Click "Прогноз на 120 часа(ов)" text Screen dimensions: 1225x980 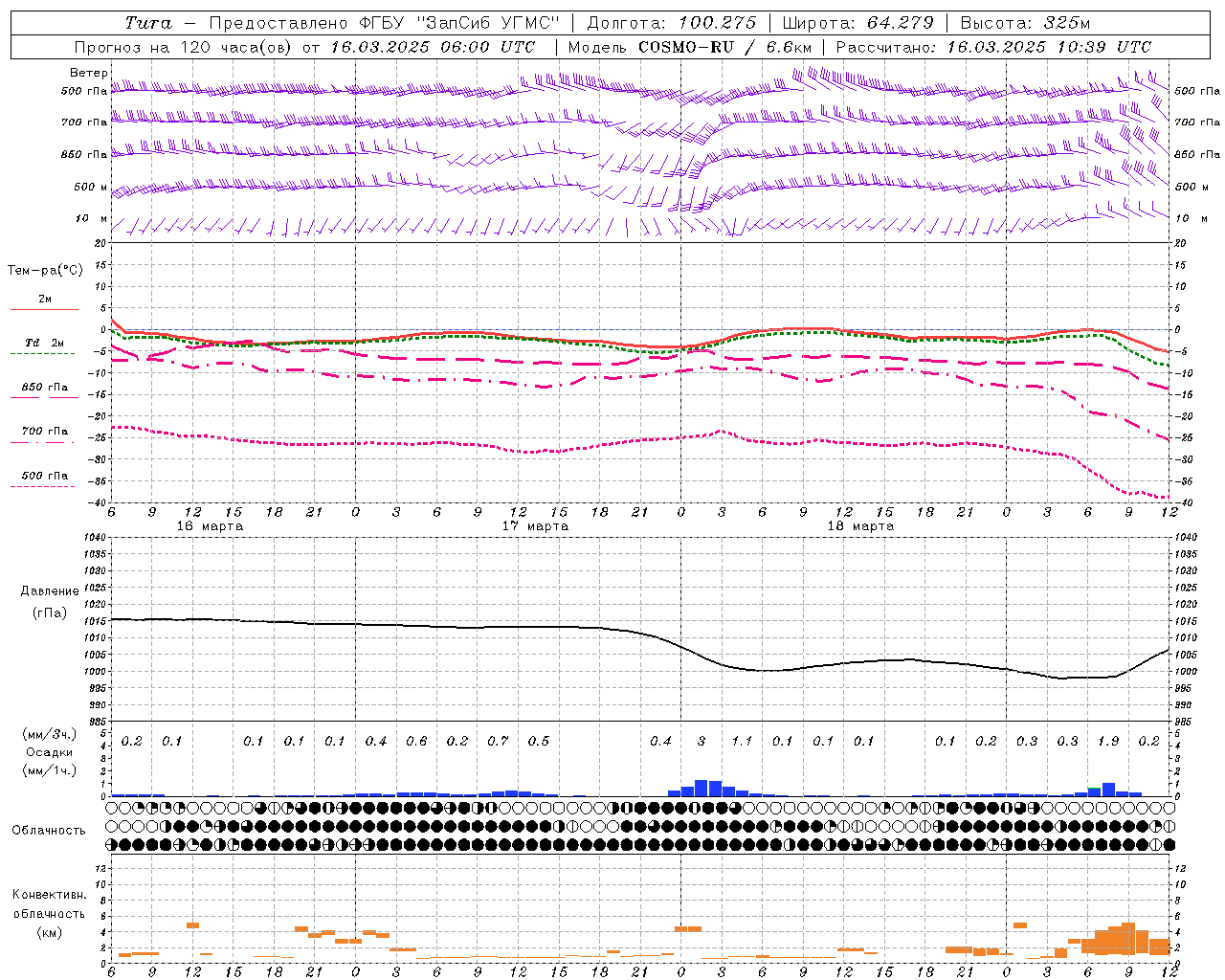186,47
